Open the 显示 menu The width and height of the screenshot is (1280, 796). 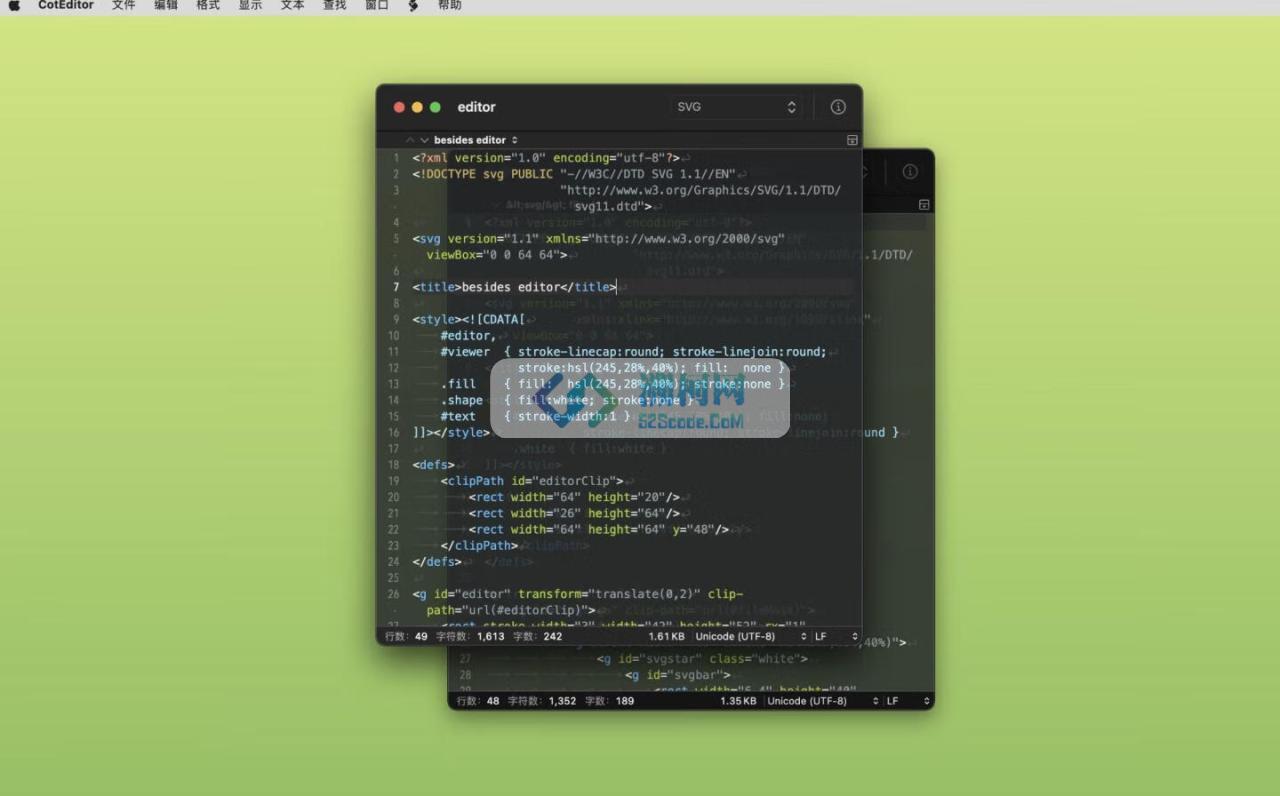(x=250, y=6)
